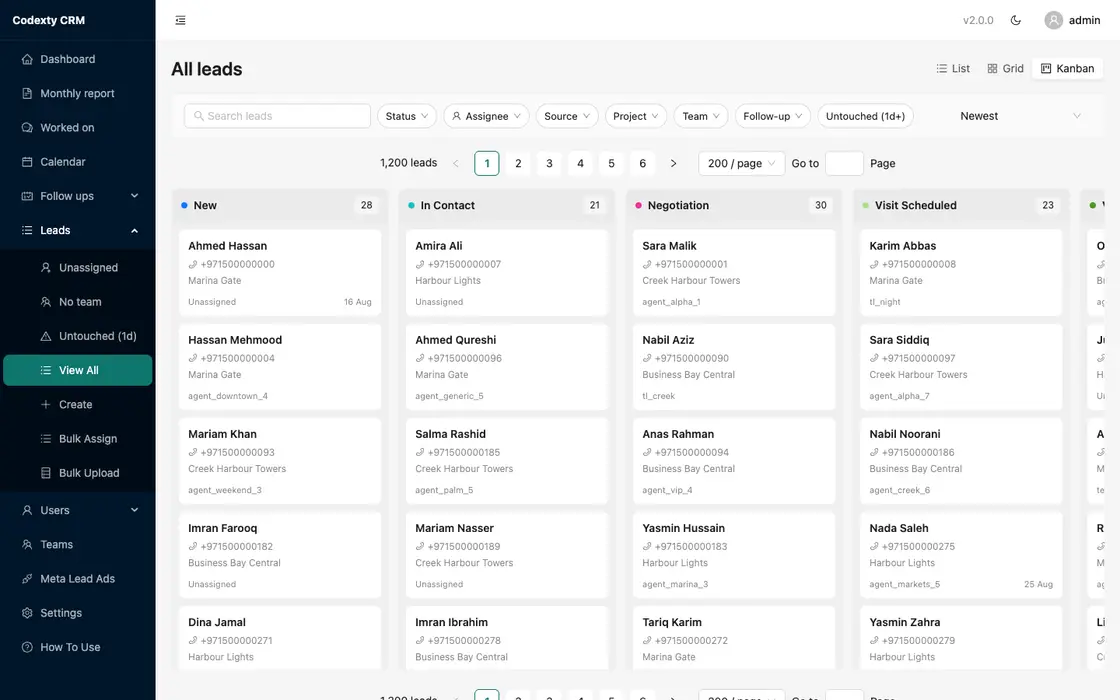
Task: Switch to Kanban view
Action: (x=1067, y=69)
